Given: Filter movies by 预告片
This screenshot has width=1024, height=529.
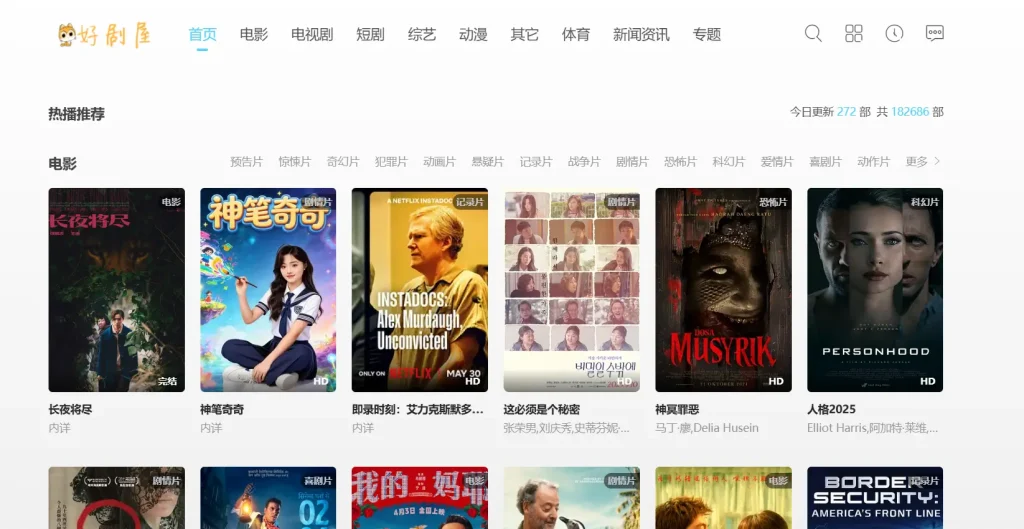Looking at the screenshot, I should tap(246, 162).
